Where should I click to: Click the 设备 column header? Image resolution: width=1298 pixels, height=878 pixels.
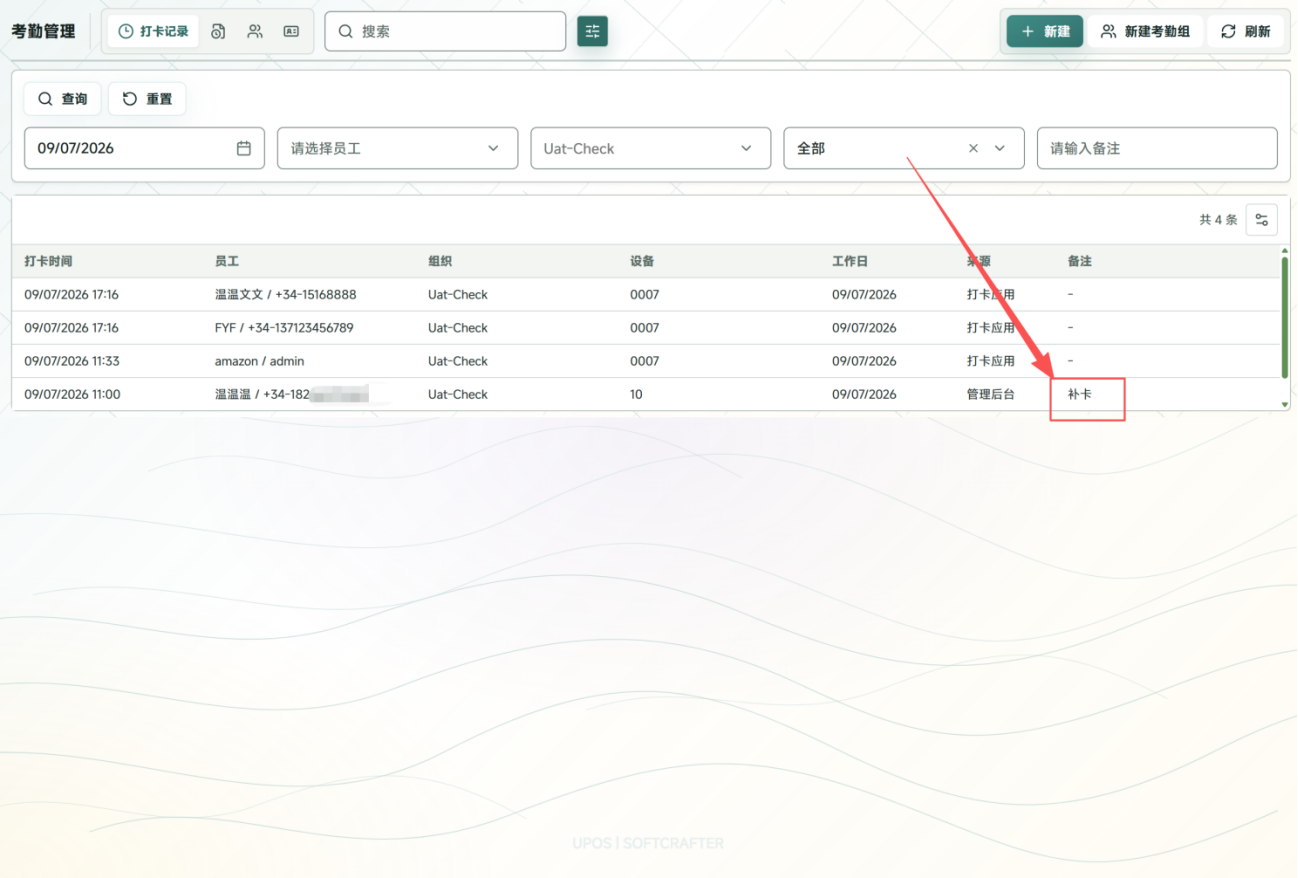[x=642, y=261]
